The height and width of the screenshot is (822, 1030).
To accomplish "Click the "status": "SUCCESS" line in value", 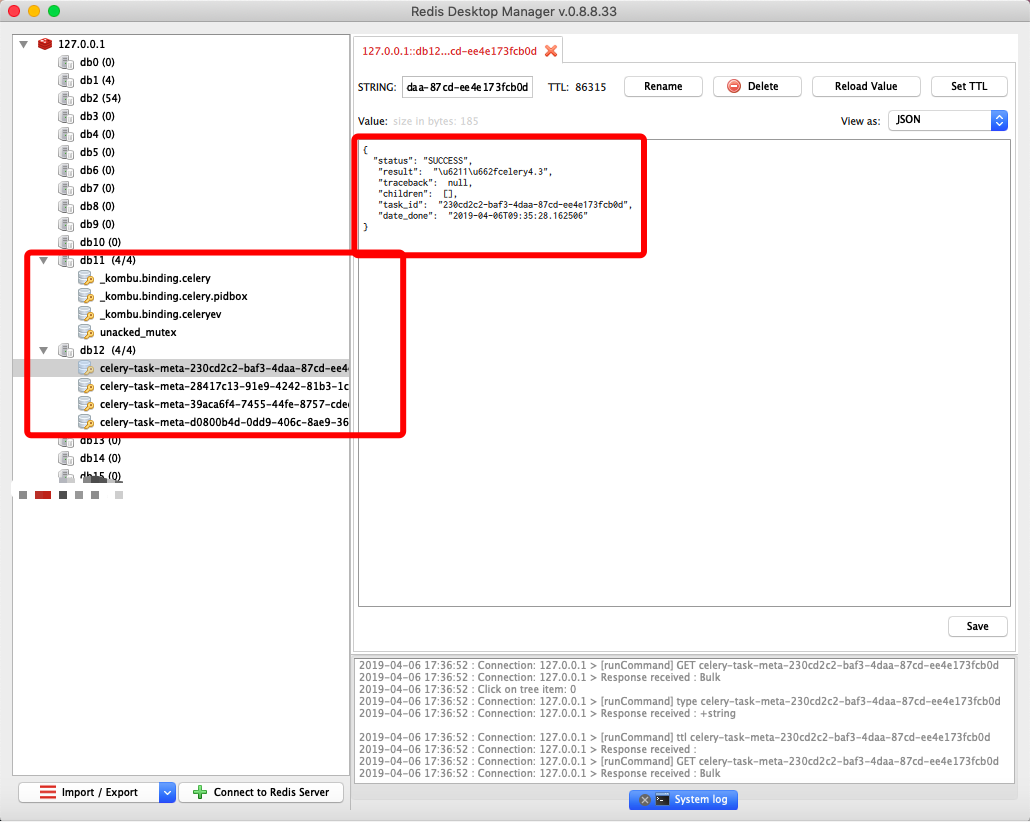I will (422, 160).
